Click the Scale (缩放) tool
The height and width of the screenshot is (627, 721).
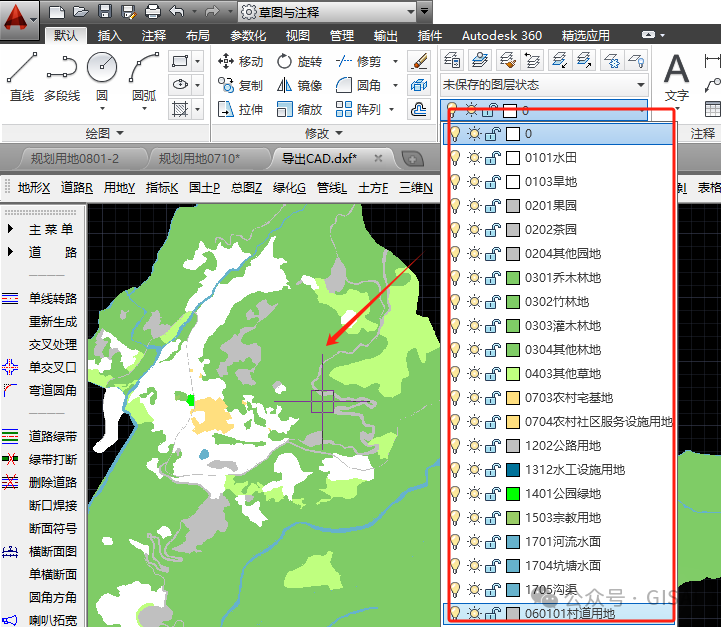pos(299,109)
